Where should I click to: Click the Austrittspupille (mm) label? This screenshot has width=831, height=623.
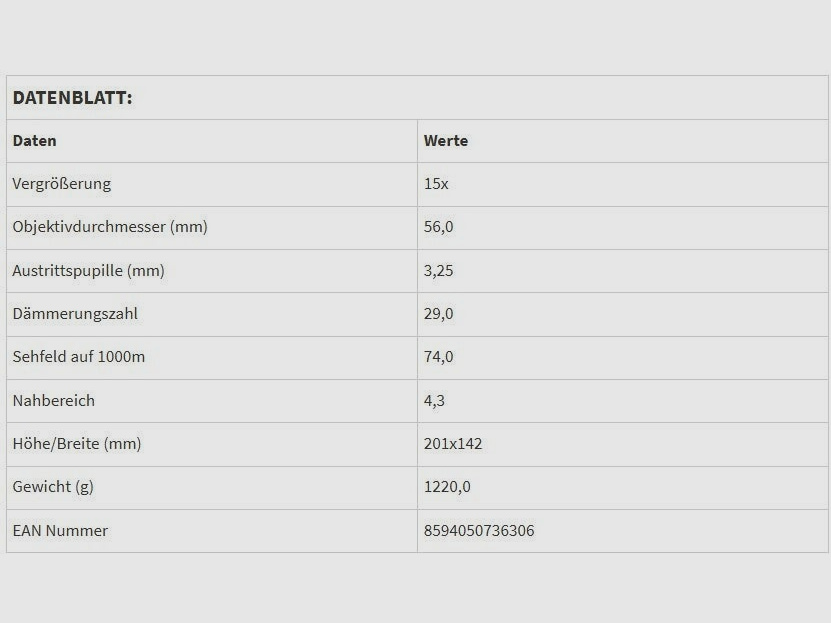(x=88, y=271)
